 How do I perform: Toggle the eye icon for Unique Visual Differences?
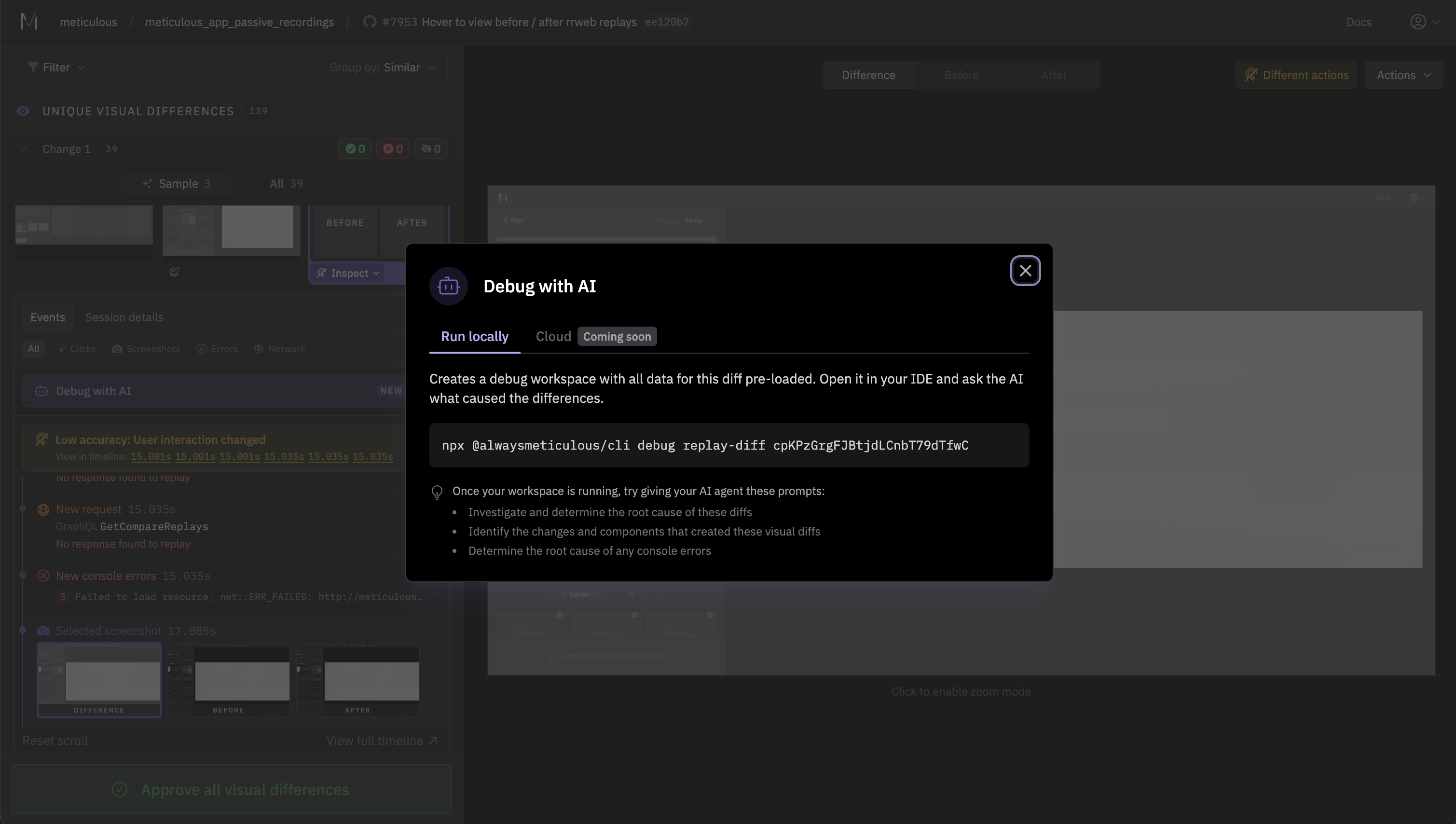[23, 111]
